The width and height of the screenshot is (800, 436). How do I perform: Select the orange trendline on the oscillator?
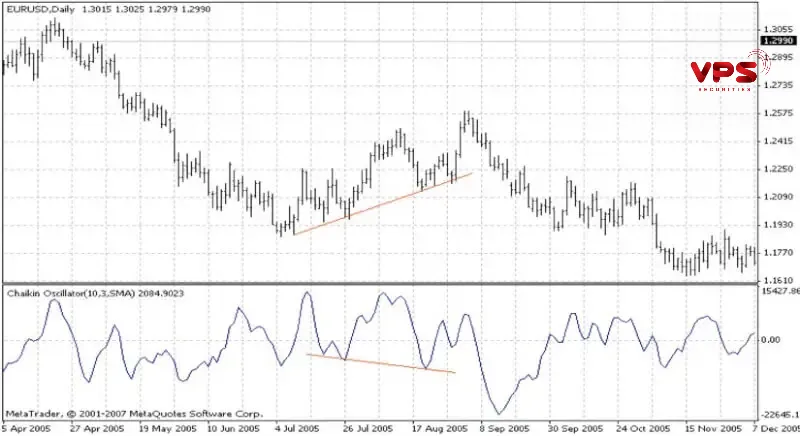pyautogui.click(x=380, y=363)
